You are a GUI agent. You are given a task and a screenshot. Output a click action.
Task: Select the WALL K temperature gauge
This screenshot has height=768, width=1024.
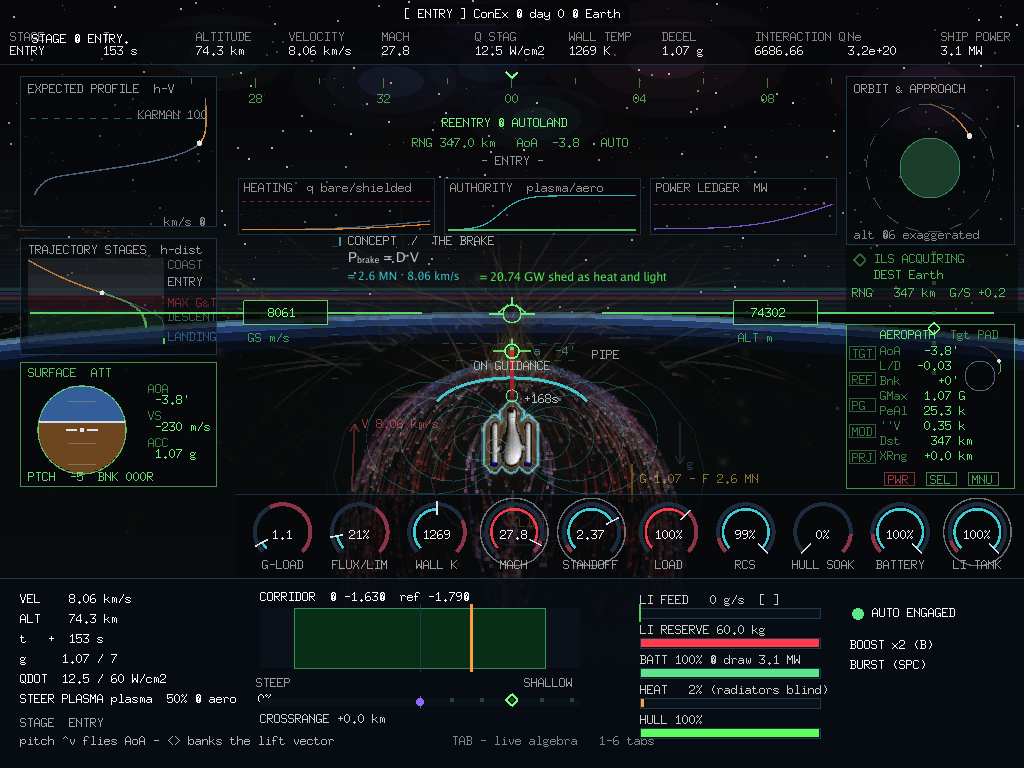click(436, 532)
